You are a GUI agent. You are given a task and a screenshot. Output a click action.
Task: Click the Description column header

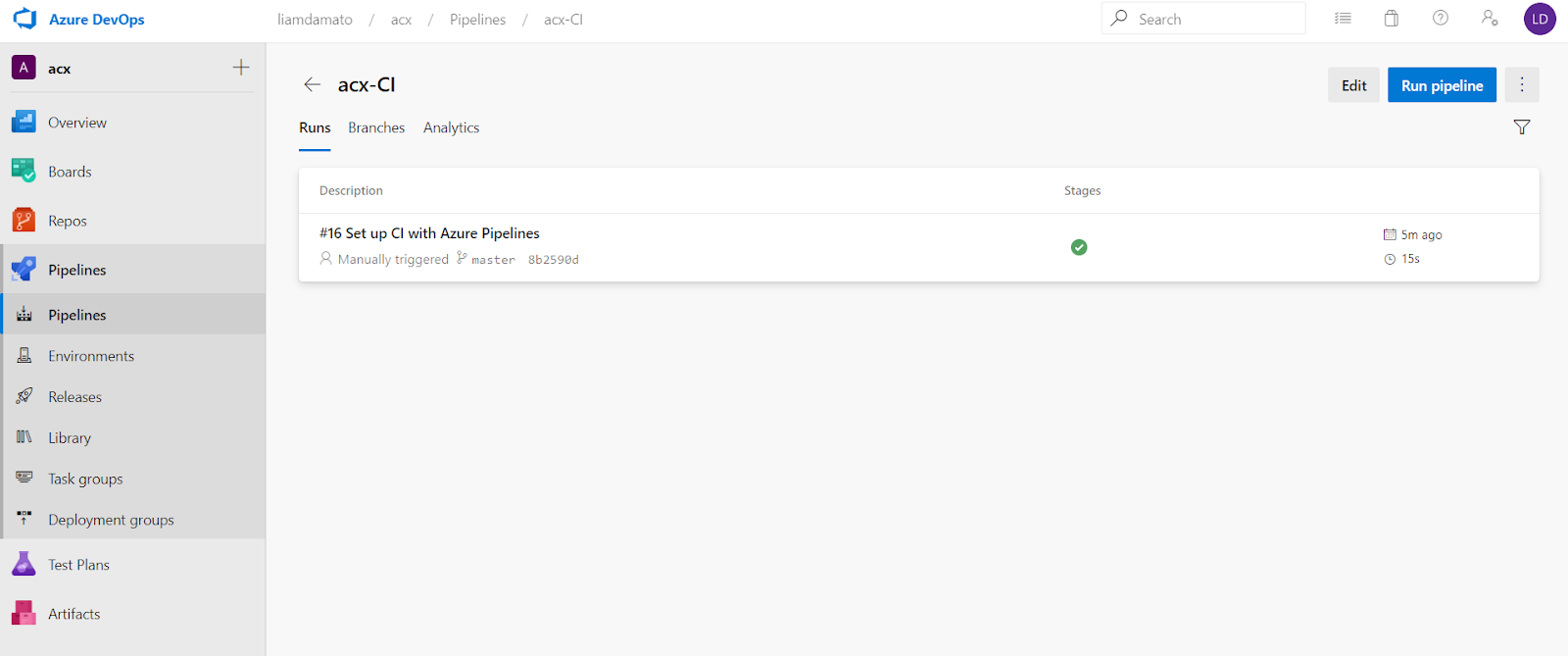(351, 191)
